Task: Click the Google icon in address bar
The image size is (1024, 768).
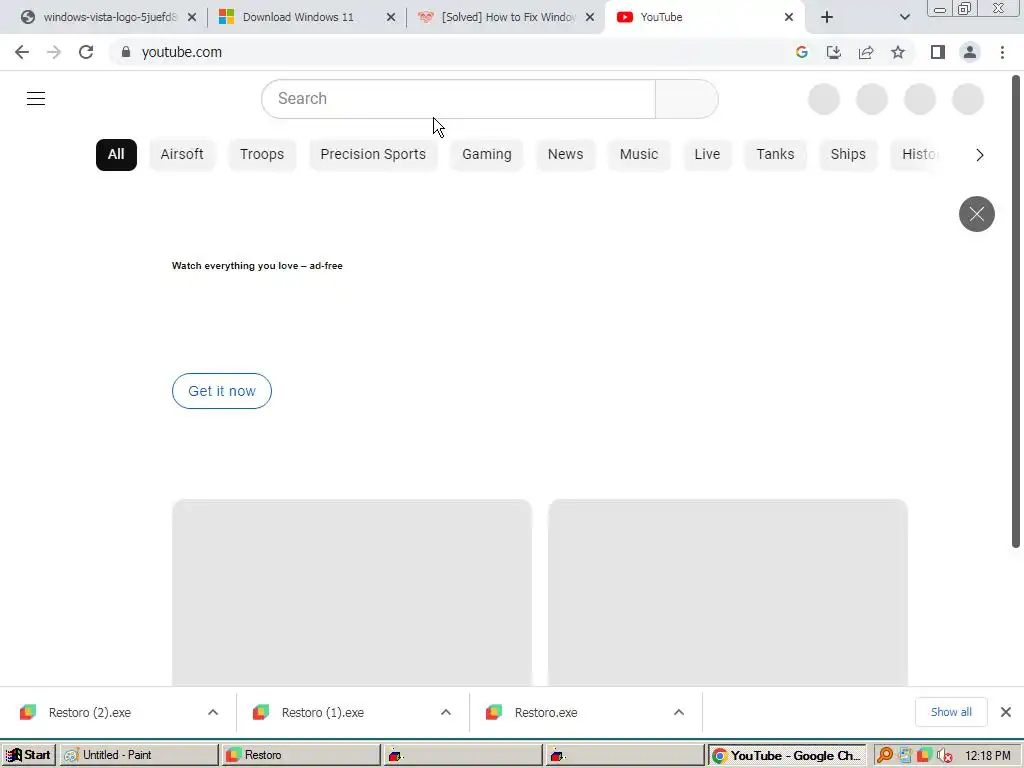Action: point(802,52)
